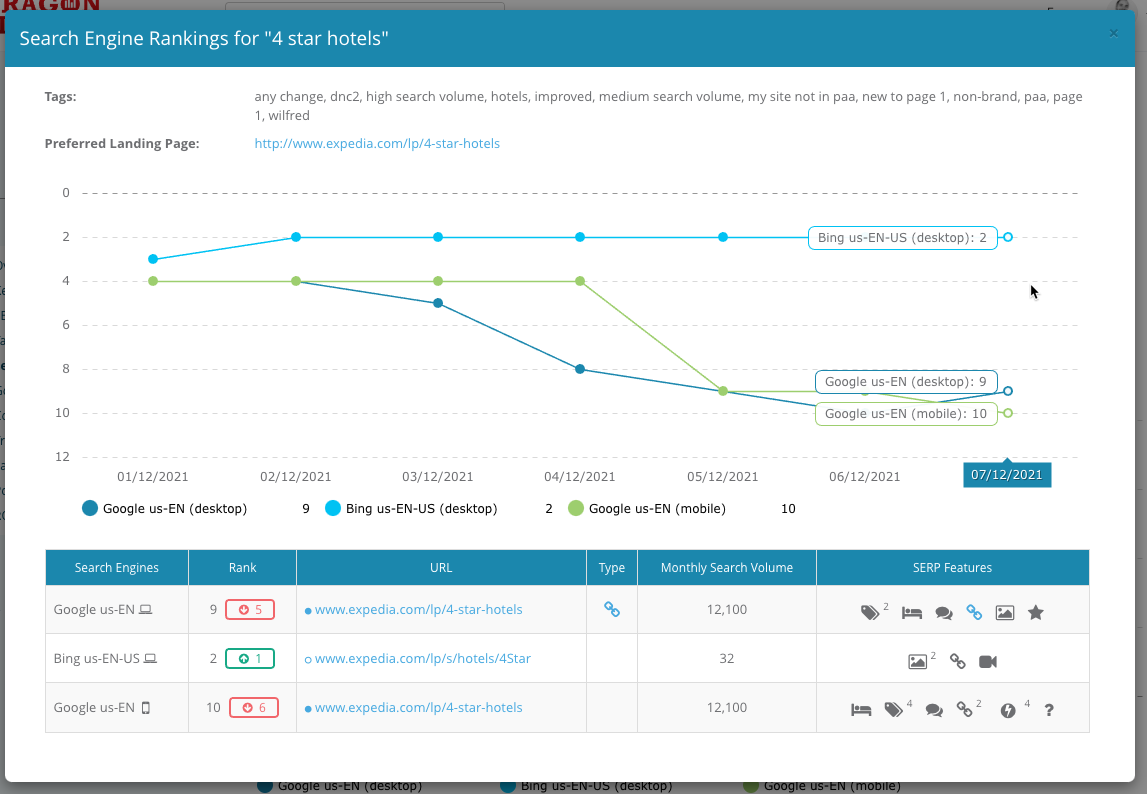Click the price tag icon in Google desktop row

[x=870, y=612]
